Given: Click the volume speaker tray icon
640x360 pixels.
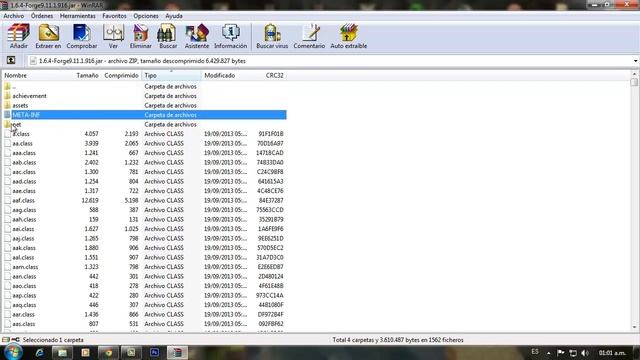Looking at the screenshot, I should point(584,353).
